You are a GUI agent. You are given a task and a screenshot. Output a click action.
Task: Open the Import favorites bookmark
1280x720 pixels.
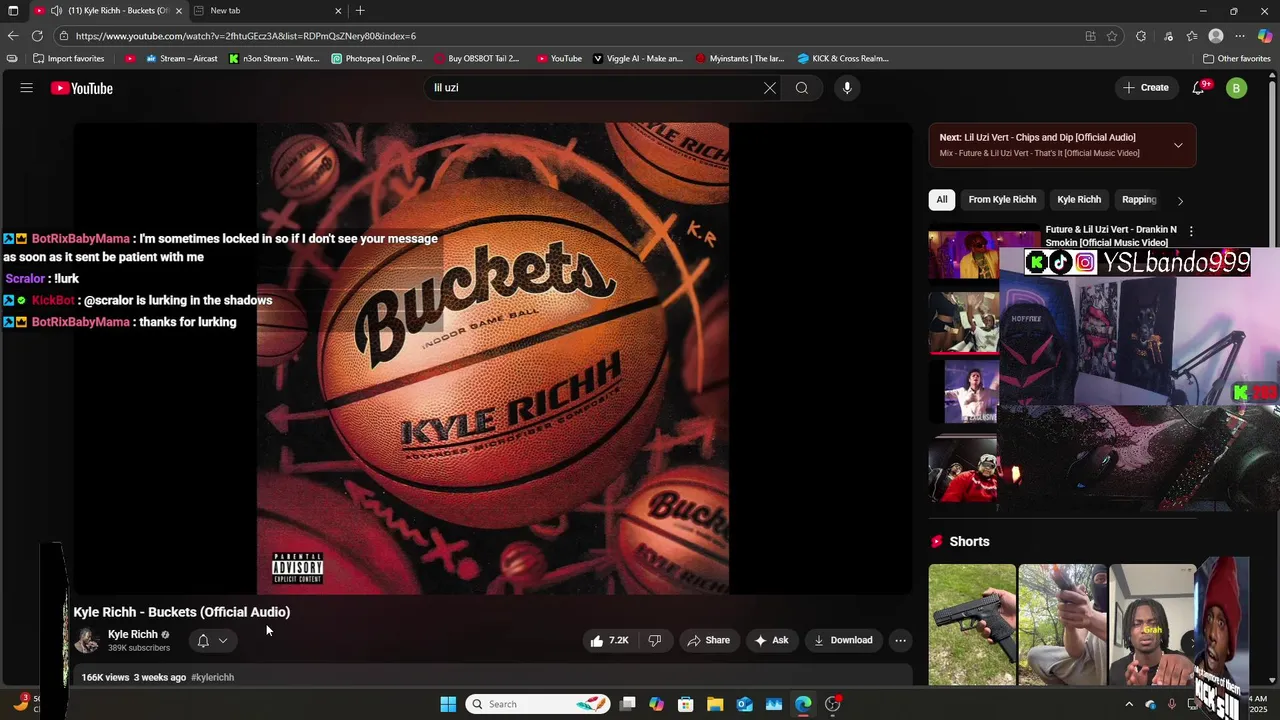tap(69, 59)
